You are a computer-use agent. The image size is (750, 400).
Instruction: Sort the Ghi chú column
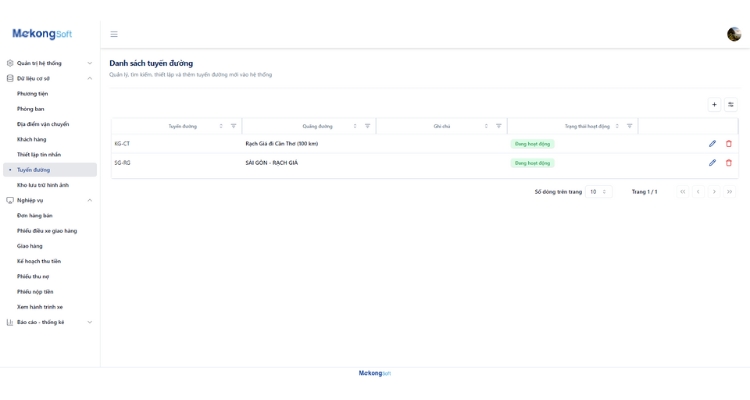pos(486,126)
